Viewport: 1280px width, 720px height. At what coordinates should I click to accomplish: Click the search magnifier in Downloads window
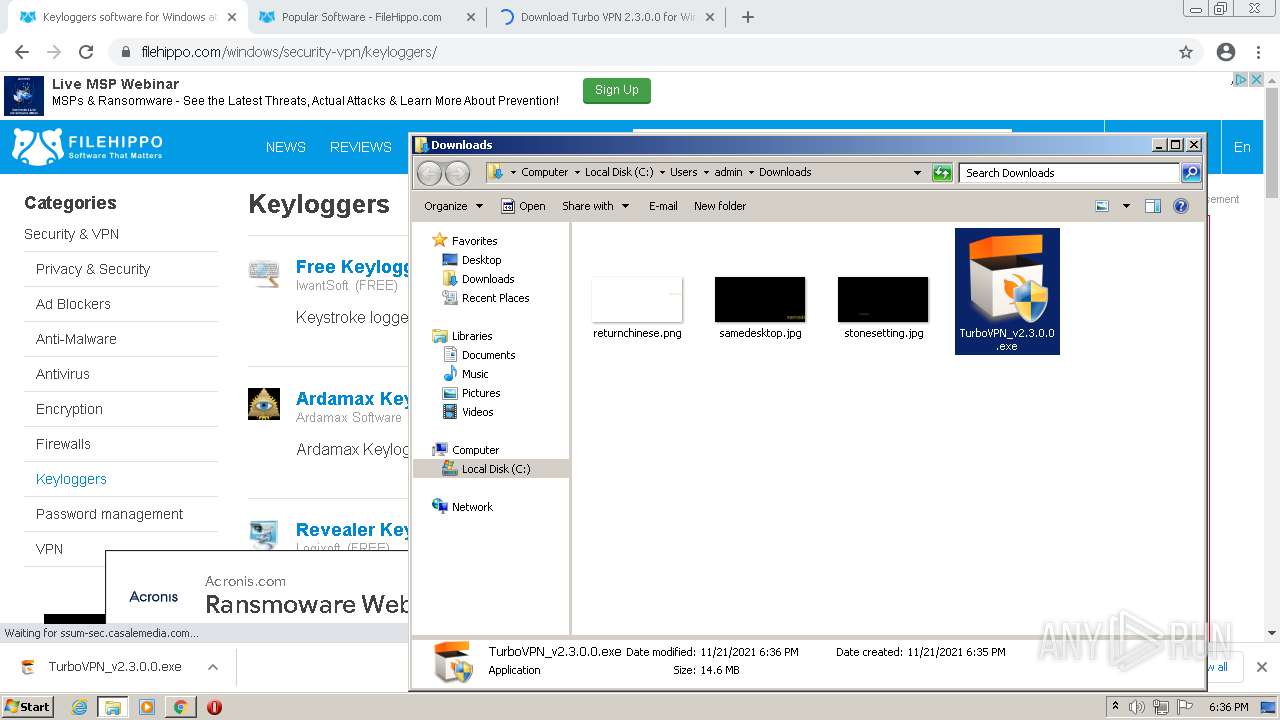click(1191, 173)
